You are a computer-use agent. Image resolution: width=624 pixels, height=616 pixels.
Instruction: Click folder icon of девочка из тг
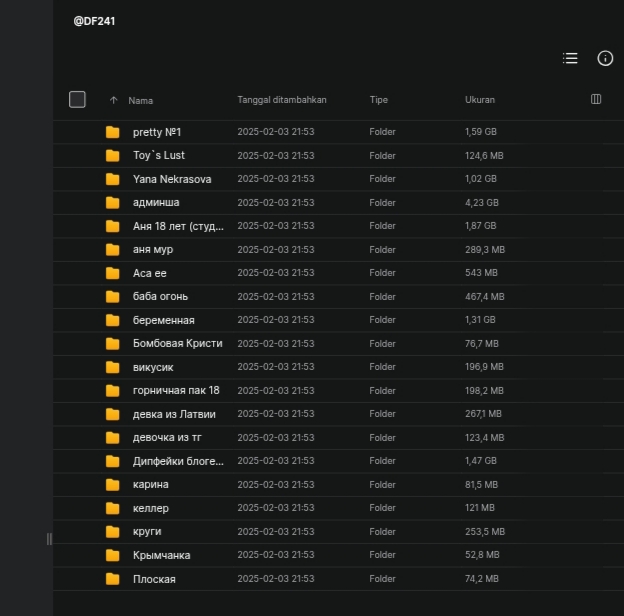(113, 438)
